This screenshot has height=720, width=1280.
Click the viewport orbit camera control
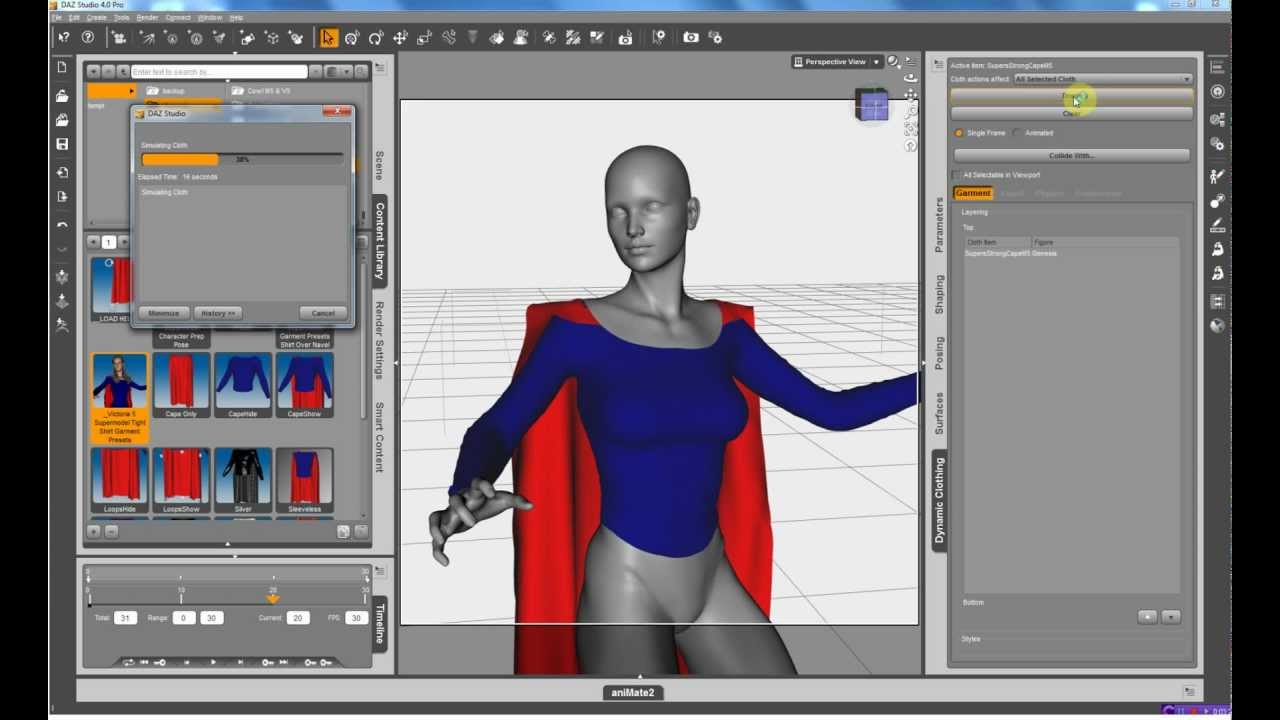[910, 78]
